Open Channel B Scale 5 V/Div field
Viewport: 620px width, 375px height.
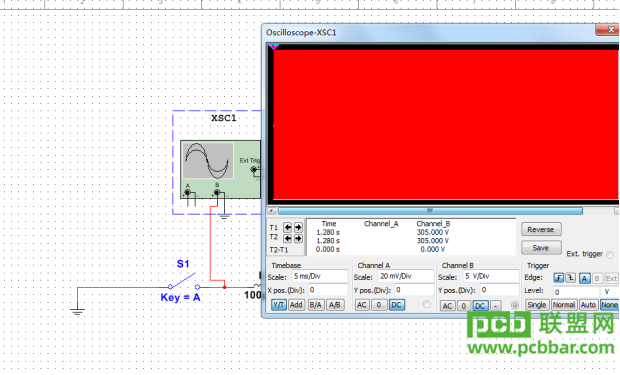click(491, 276)
